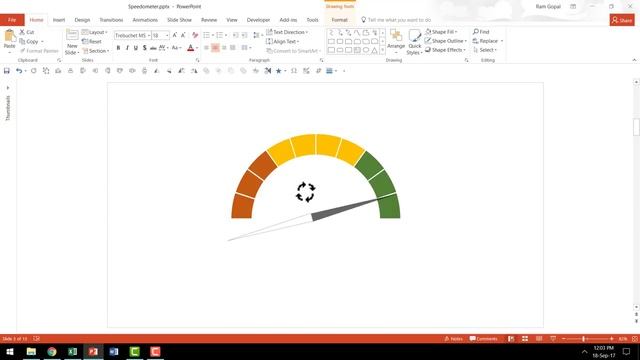Open the File tab
The width and height of the screenshot is (640, 360).
[x=12, y=20]
